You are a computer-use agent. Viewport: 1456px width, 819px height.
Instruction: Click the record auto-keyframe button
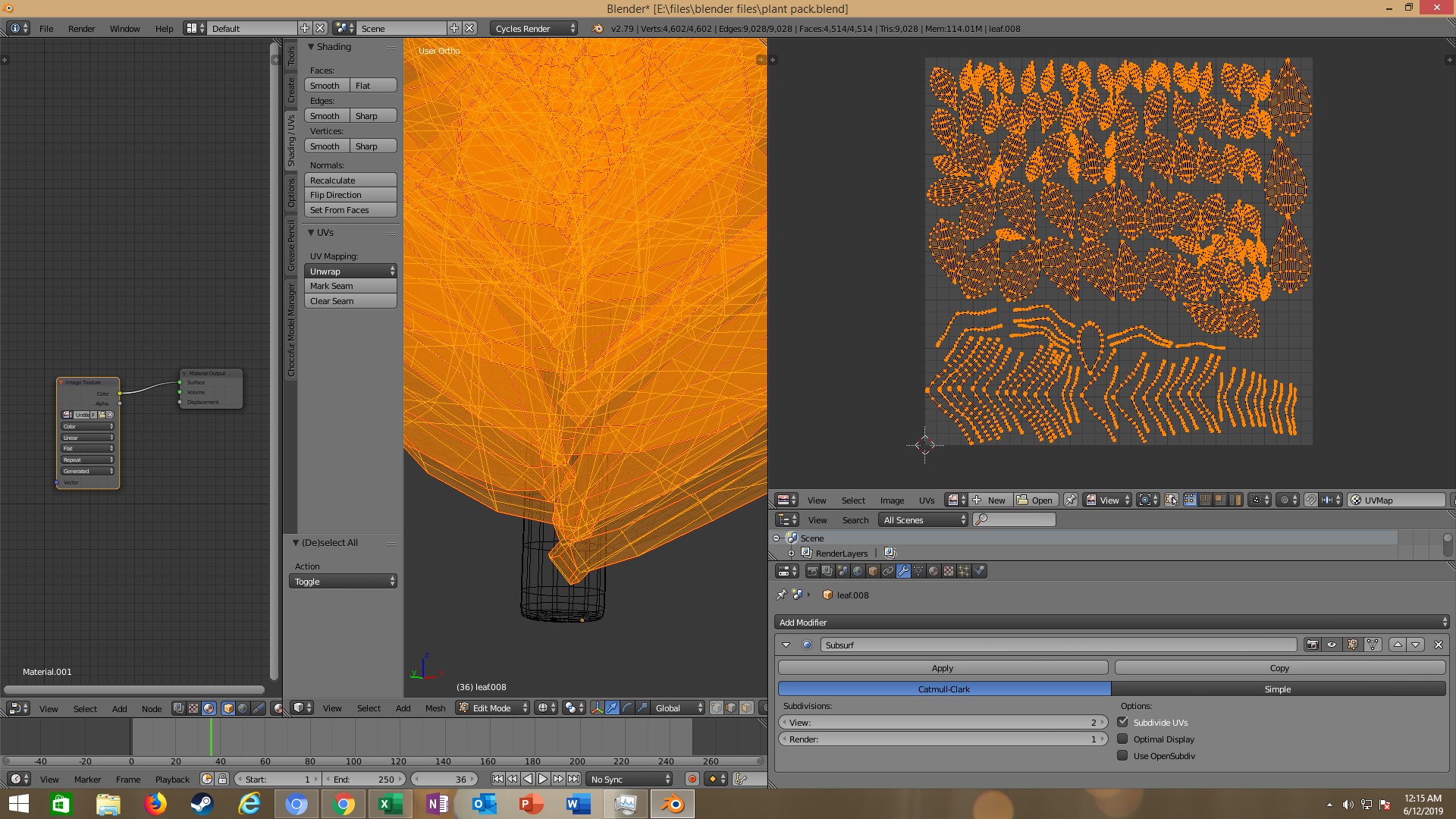(692, 779)
